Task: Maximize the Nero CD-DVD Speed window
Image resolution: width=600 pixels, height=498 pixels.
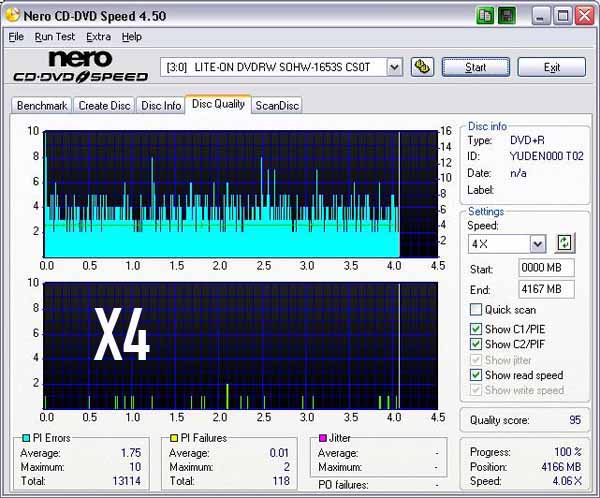Action: click(562, 16)
